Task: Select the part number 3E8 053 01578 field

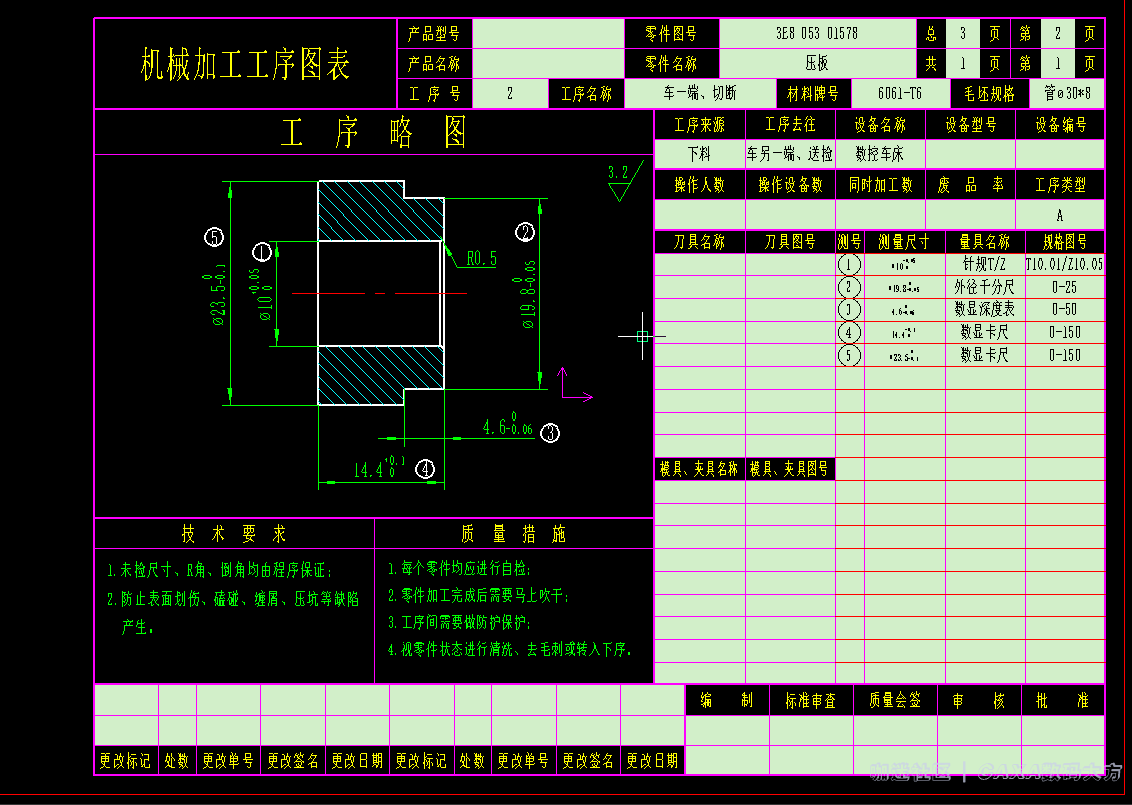Action: [817, 33]
